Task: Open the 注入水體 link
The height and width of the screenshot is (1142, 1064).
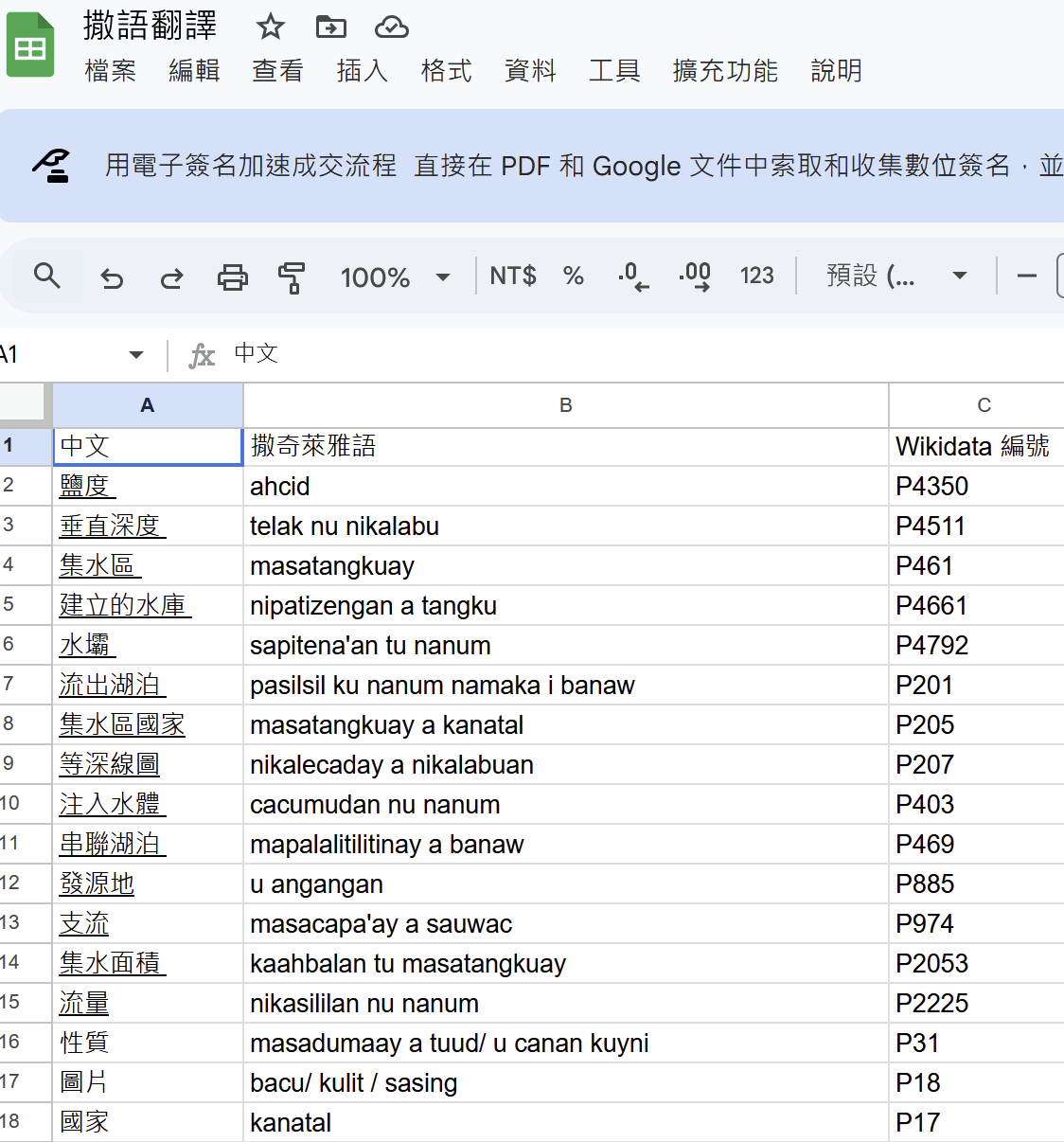Action: pos(112,804)
